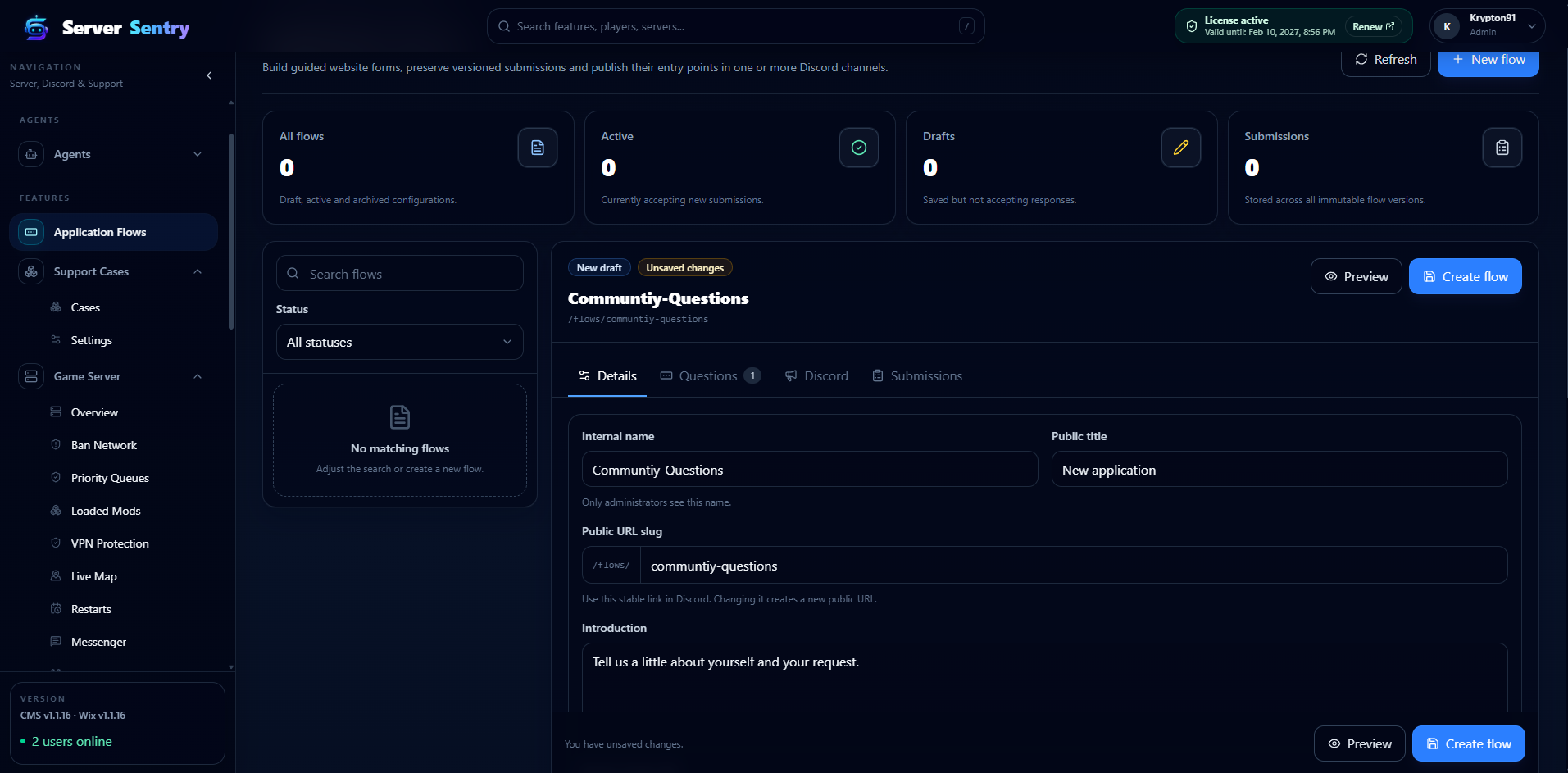
Task: Click the top Create flow button
Action: (1466, 276)
